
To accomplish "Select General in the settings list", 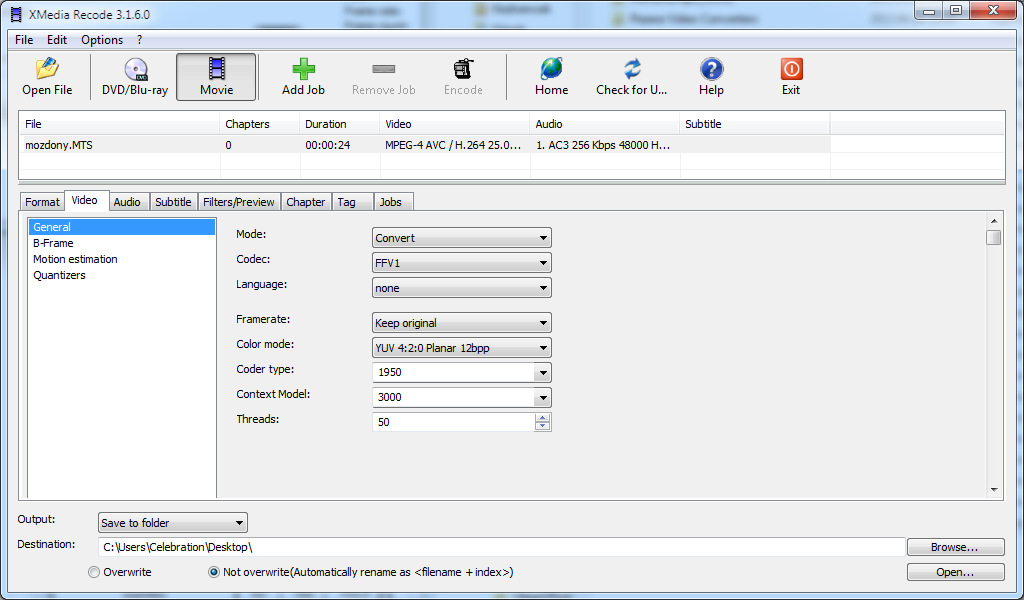I will coord(121,227).
